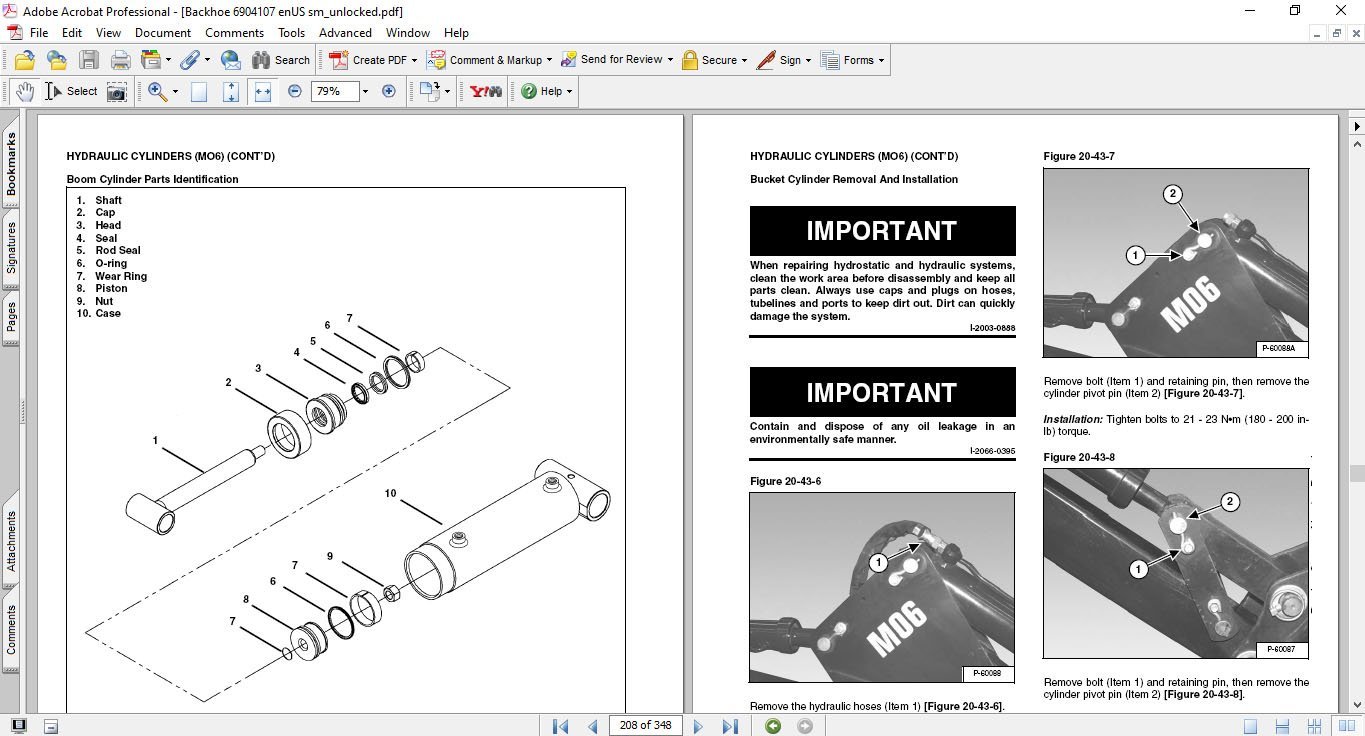Open Search with the binoculars icon
The image size is (1365, 736).
[x=281, y=60]
